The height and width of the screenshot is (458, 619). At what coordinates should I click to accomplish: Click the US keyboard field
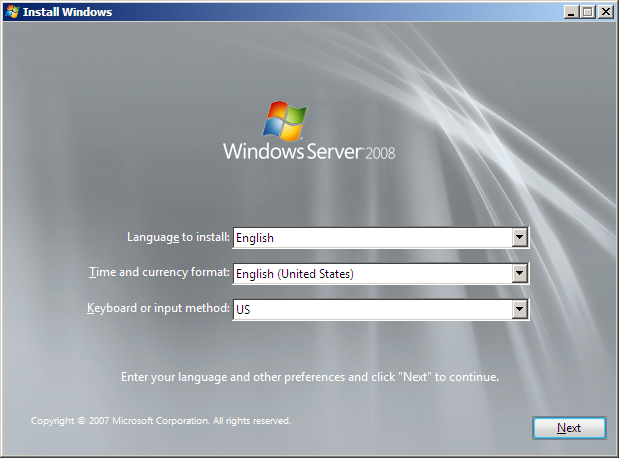pyautogui.click(x=381, y=309)
